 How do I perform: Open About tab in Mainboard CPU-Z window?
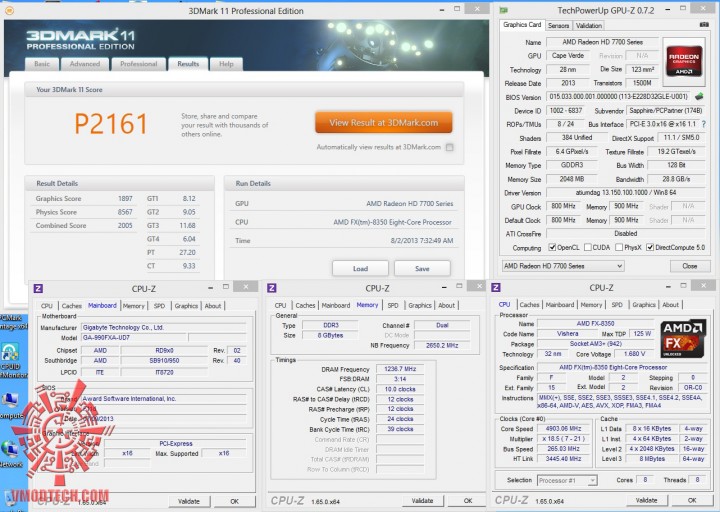tap(213, 306)
